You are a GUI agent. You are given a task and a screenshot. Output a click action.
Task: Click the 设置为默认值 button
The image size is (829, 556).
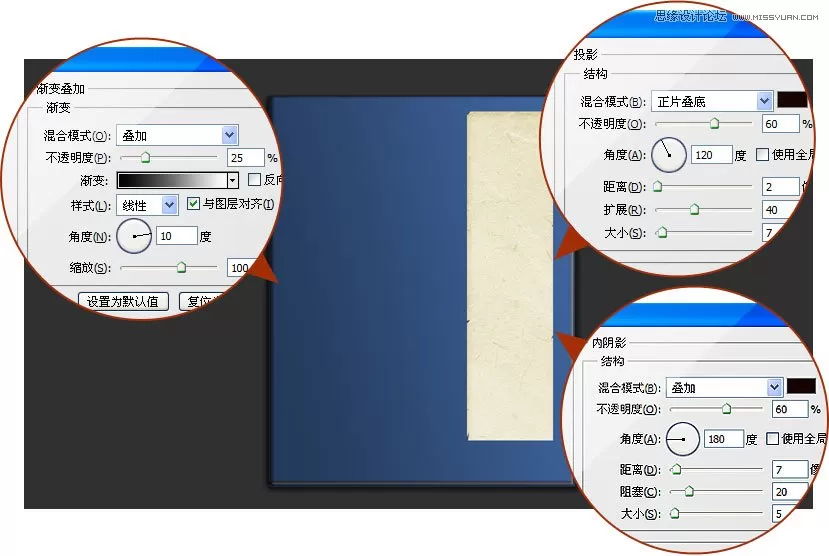click(123, 302)
